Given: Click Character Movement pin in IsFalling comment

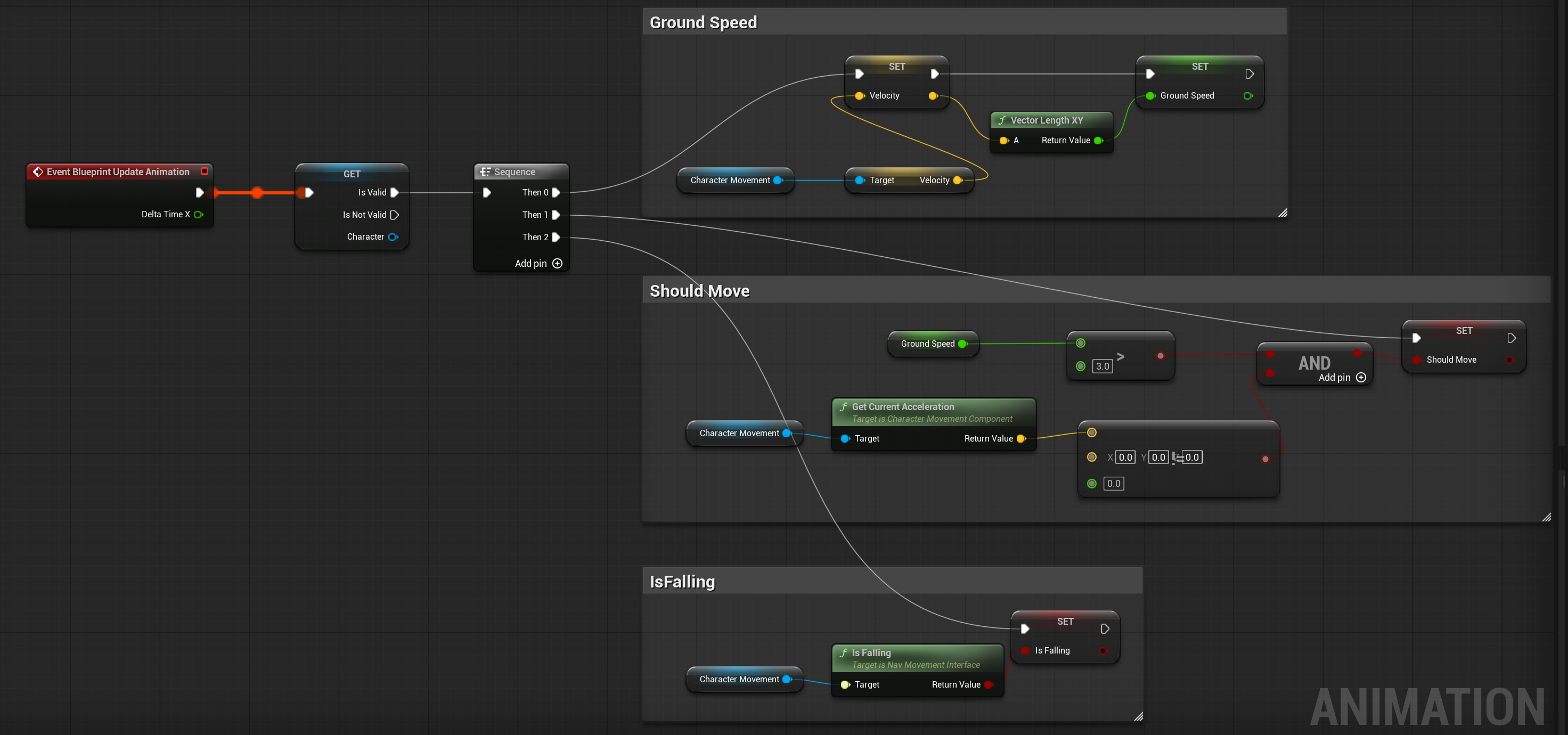Looking at the screenshot, I should pos(787,680).
